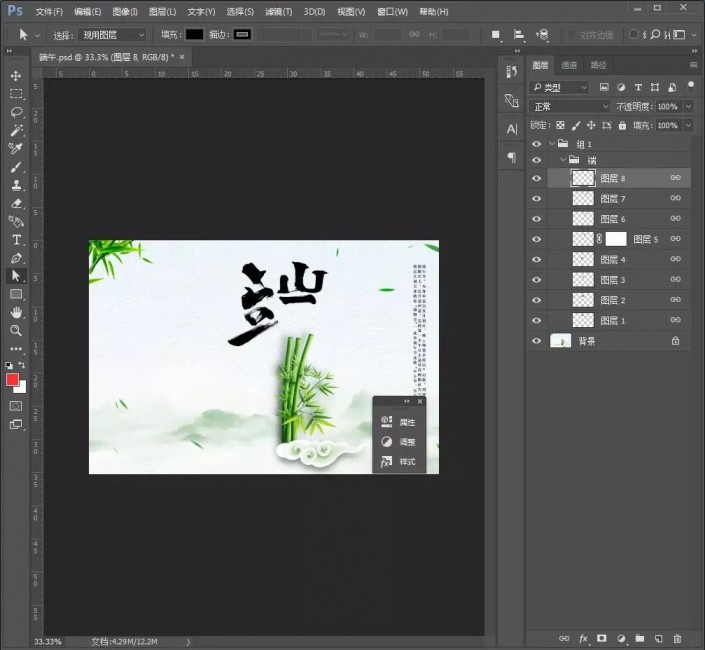The width and height of the screenshot is (705, 650).
Task: Swap foreground and background colors
Action: pyautogui.click(x=22, y=364)
